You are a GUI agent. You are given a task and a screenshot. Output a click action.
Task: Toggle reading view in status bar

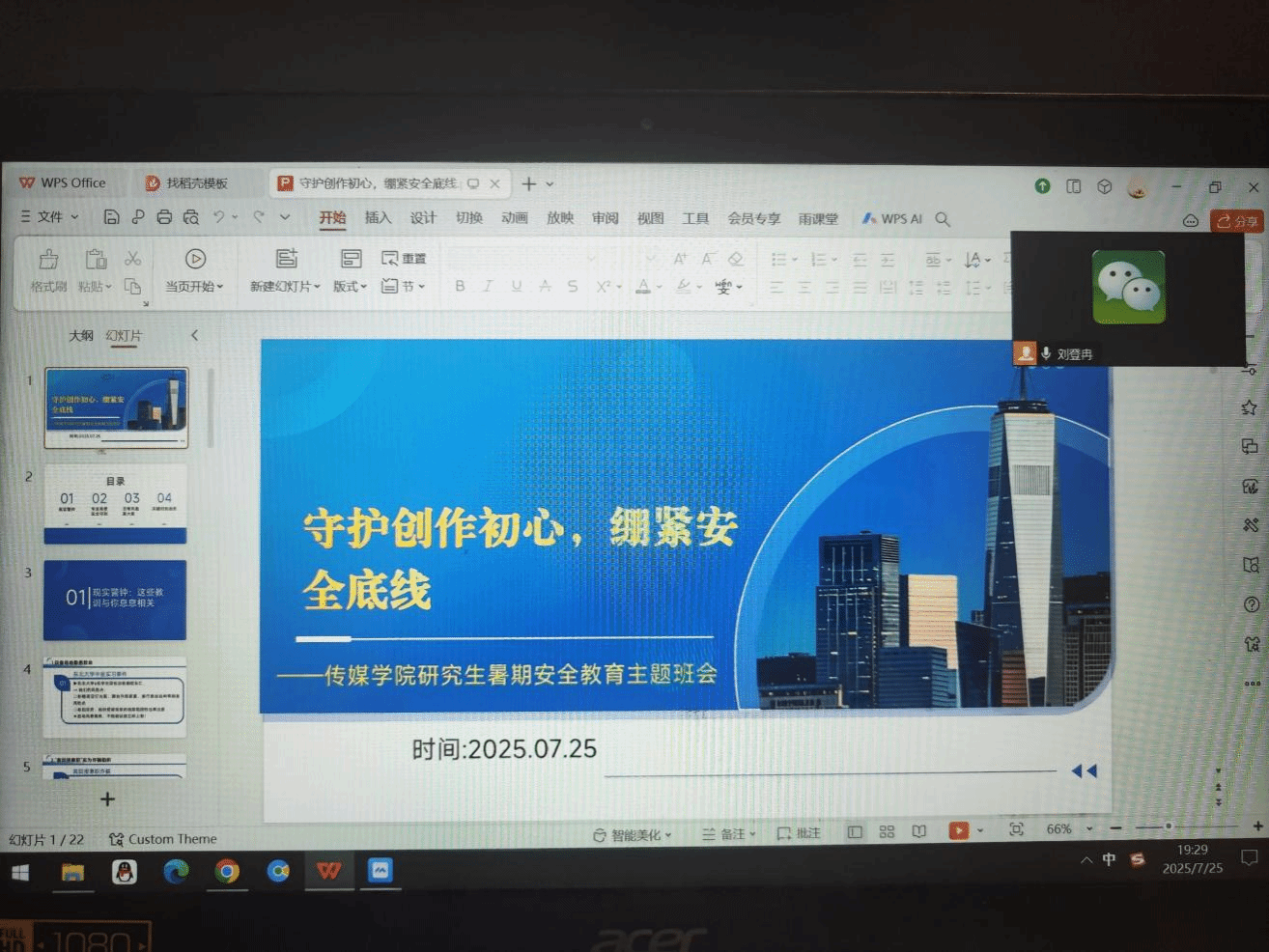coord(918,831)
